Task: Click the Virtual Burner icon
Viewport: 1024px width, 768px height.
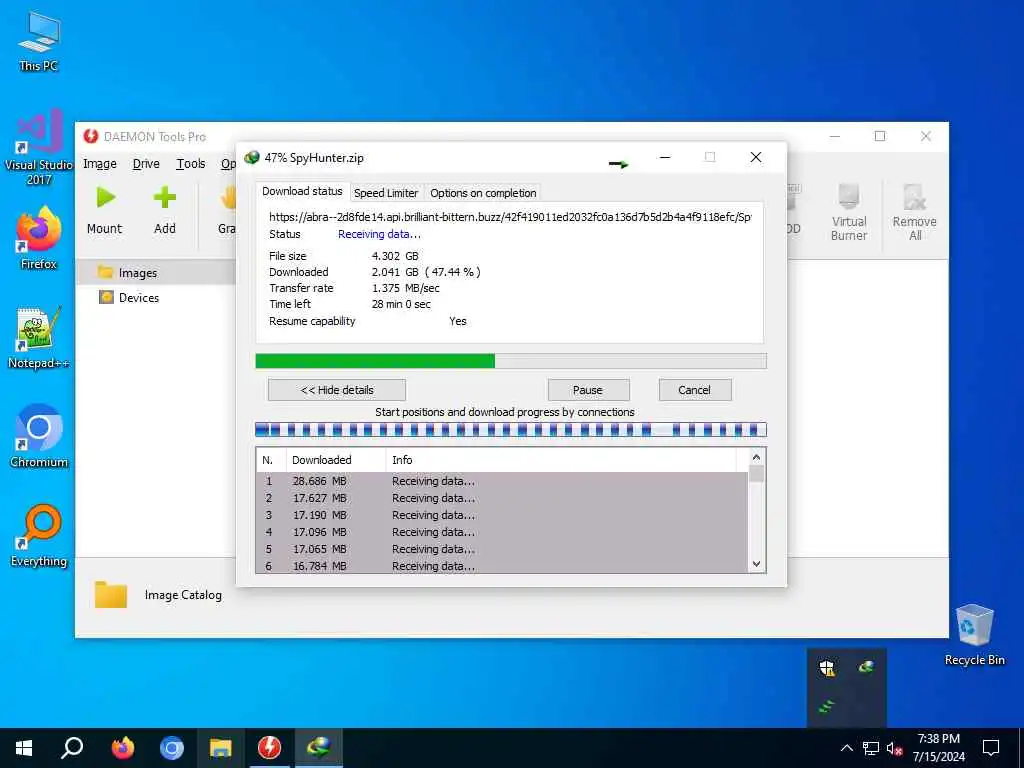Action: [848, 195]
